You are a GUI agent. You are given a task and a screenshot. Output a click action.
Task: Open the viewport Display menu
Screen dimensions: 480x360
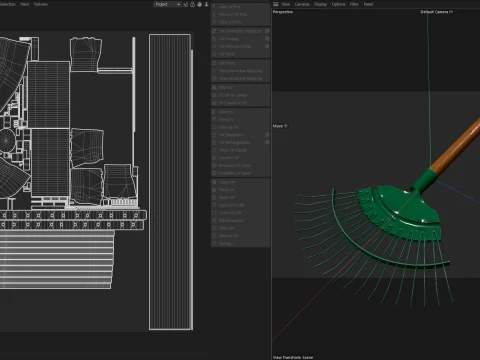point(320,4)
